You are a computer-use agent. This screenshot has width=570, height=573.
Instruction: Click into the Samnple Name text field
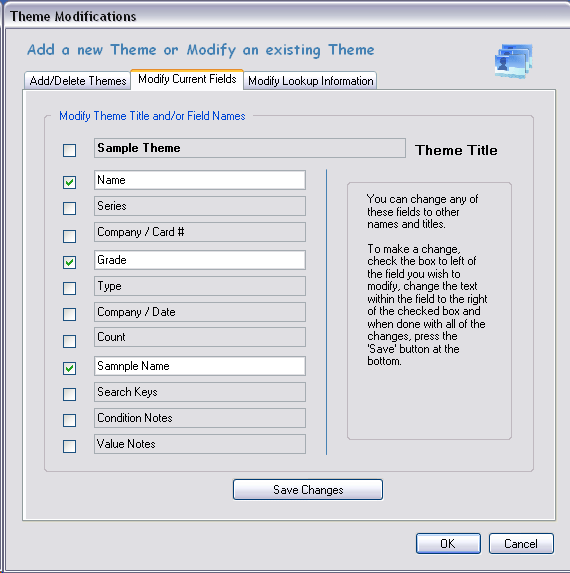[x=200, y=366]
